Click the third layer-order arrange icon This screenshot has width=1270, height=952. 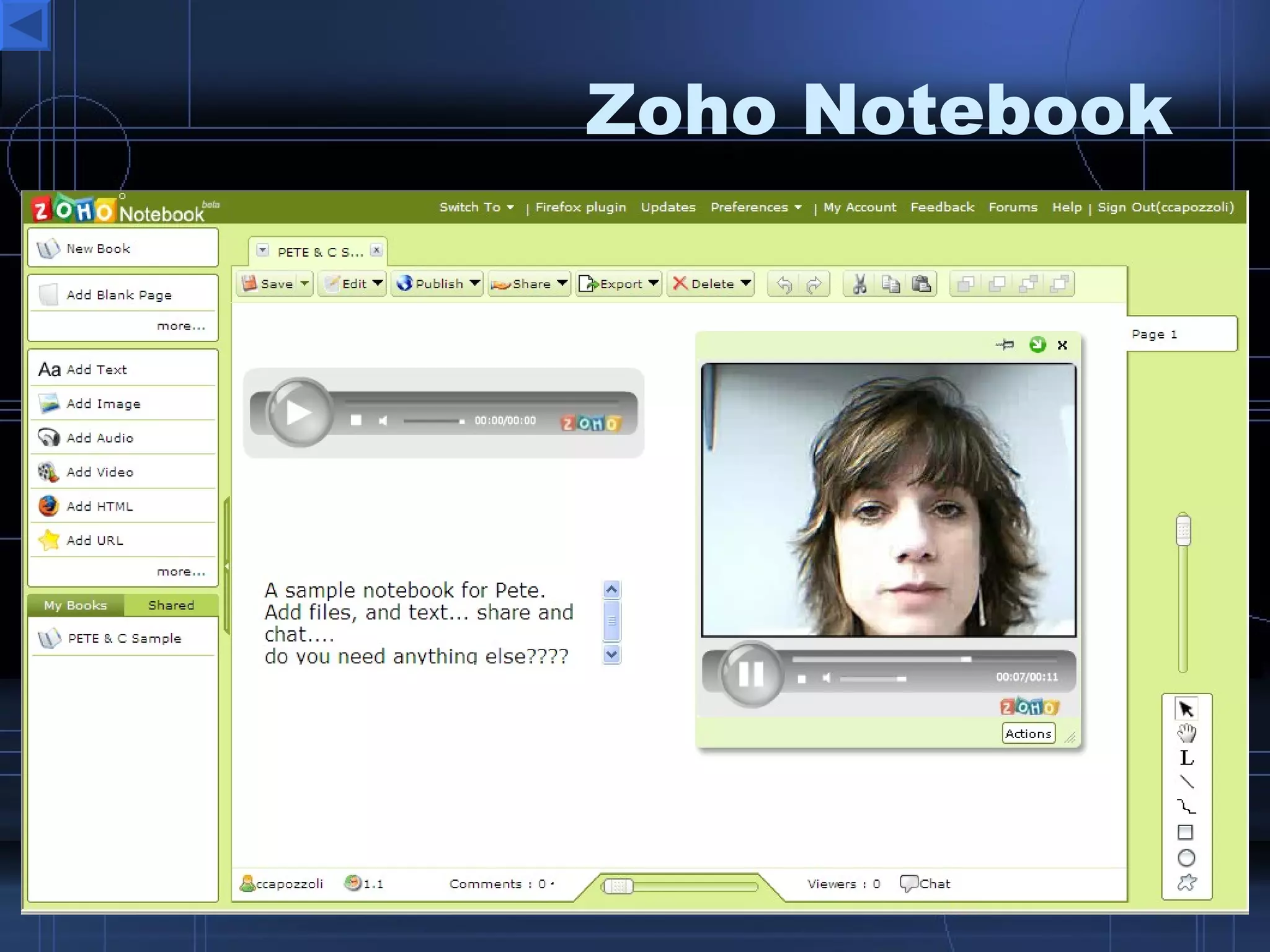[x=1029, y=284]
